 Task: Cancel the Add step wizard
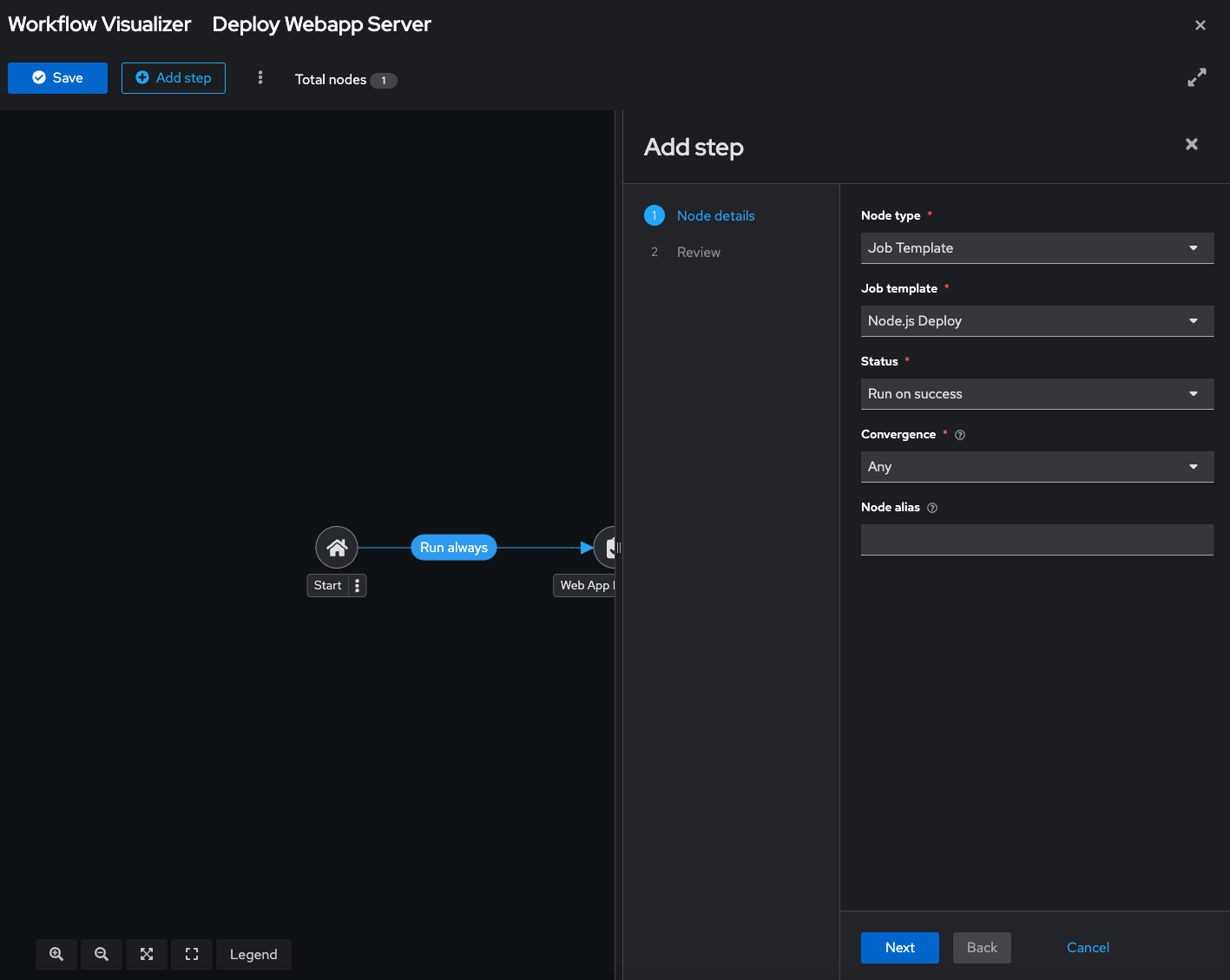point(1088,948)
